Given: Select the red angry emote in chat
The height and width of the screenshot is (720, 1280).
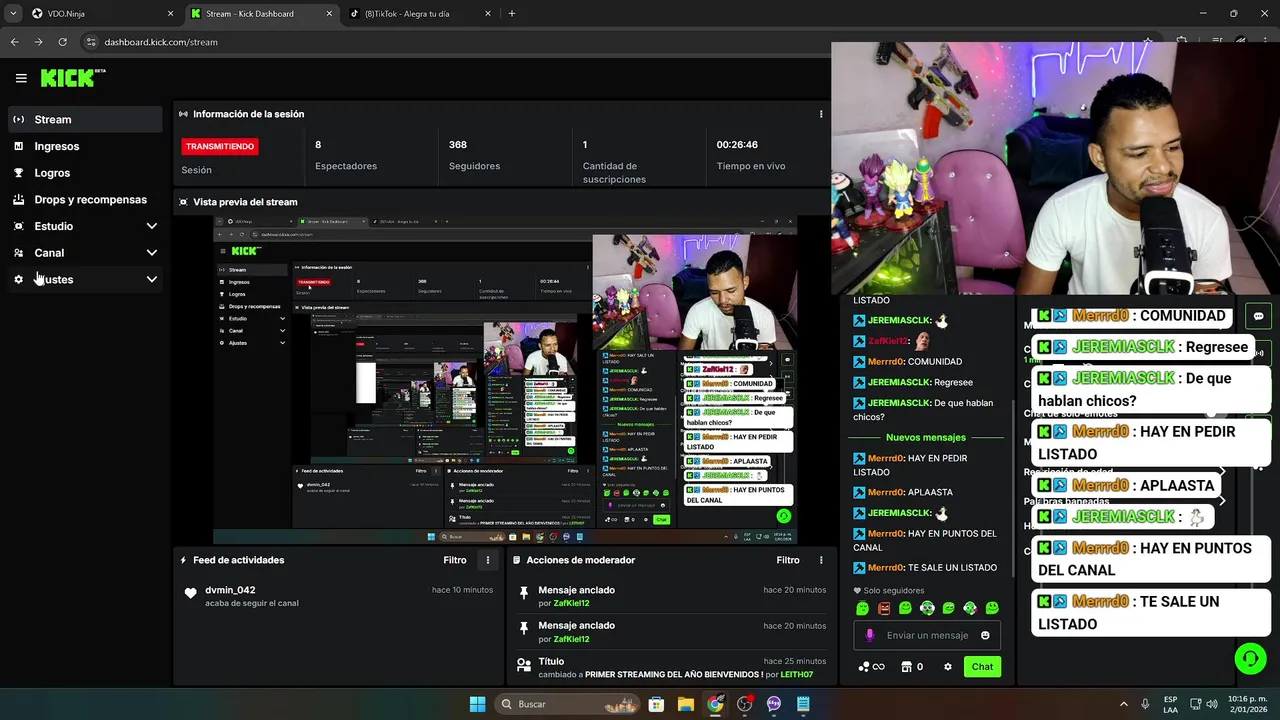Looking at the screenshot, I should [884, 608].
